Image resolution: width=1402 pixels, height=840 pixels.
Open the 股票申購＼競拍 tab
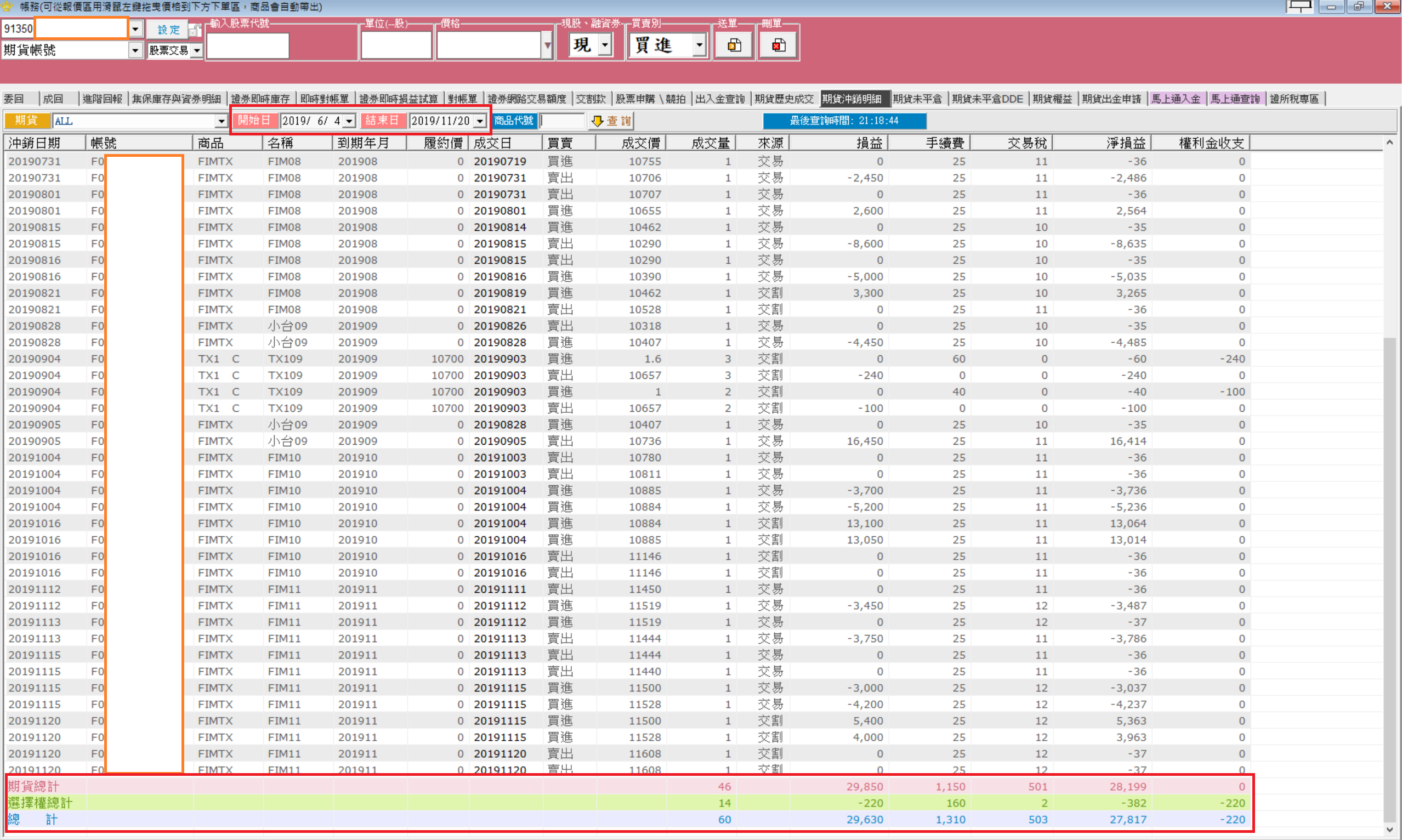pyautogui.click(x=651, y=99)
